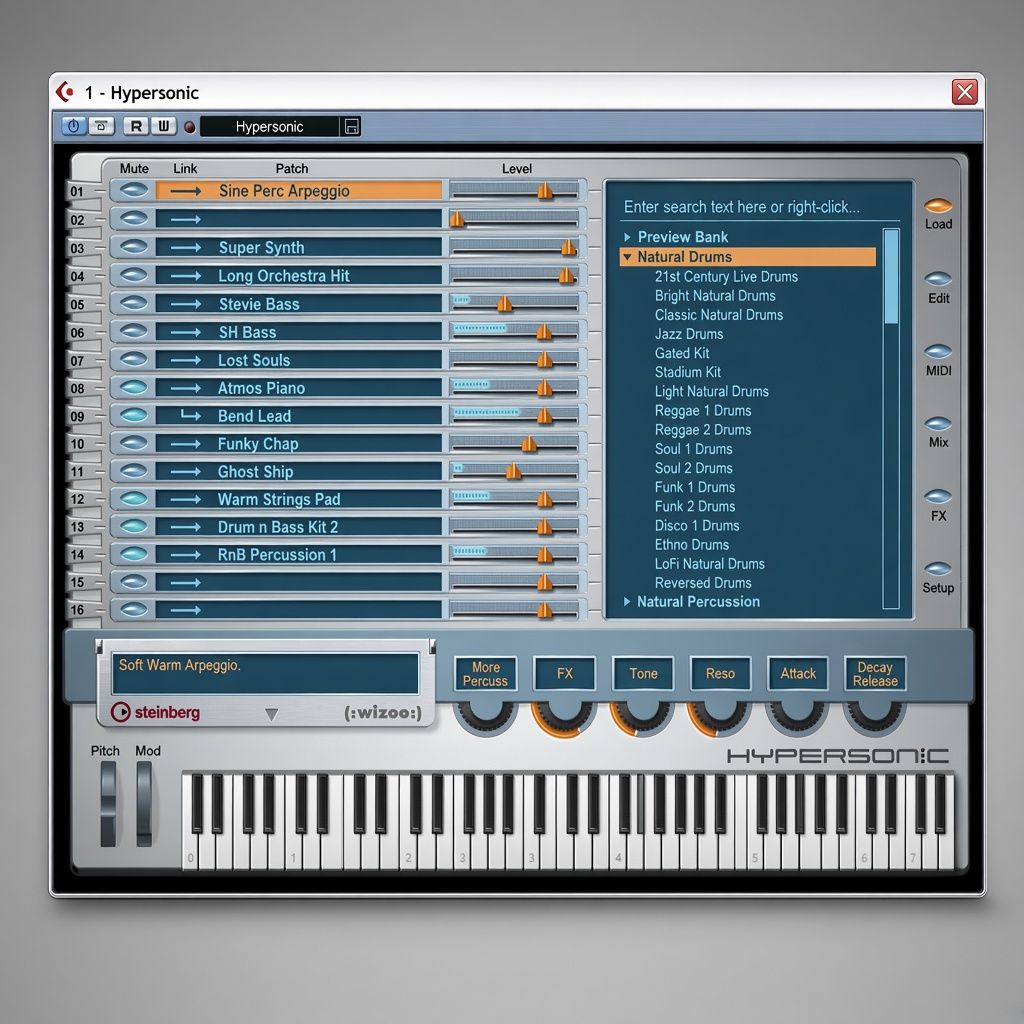This screenshot has height=1024, width=1024.
Task: Select the Lost Souls patch slot
Action: (298, 360)
